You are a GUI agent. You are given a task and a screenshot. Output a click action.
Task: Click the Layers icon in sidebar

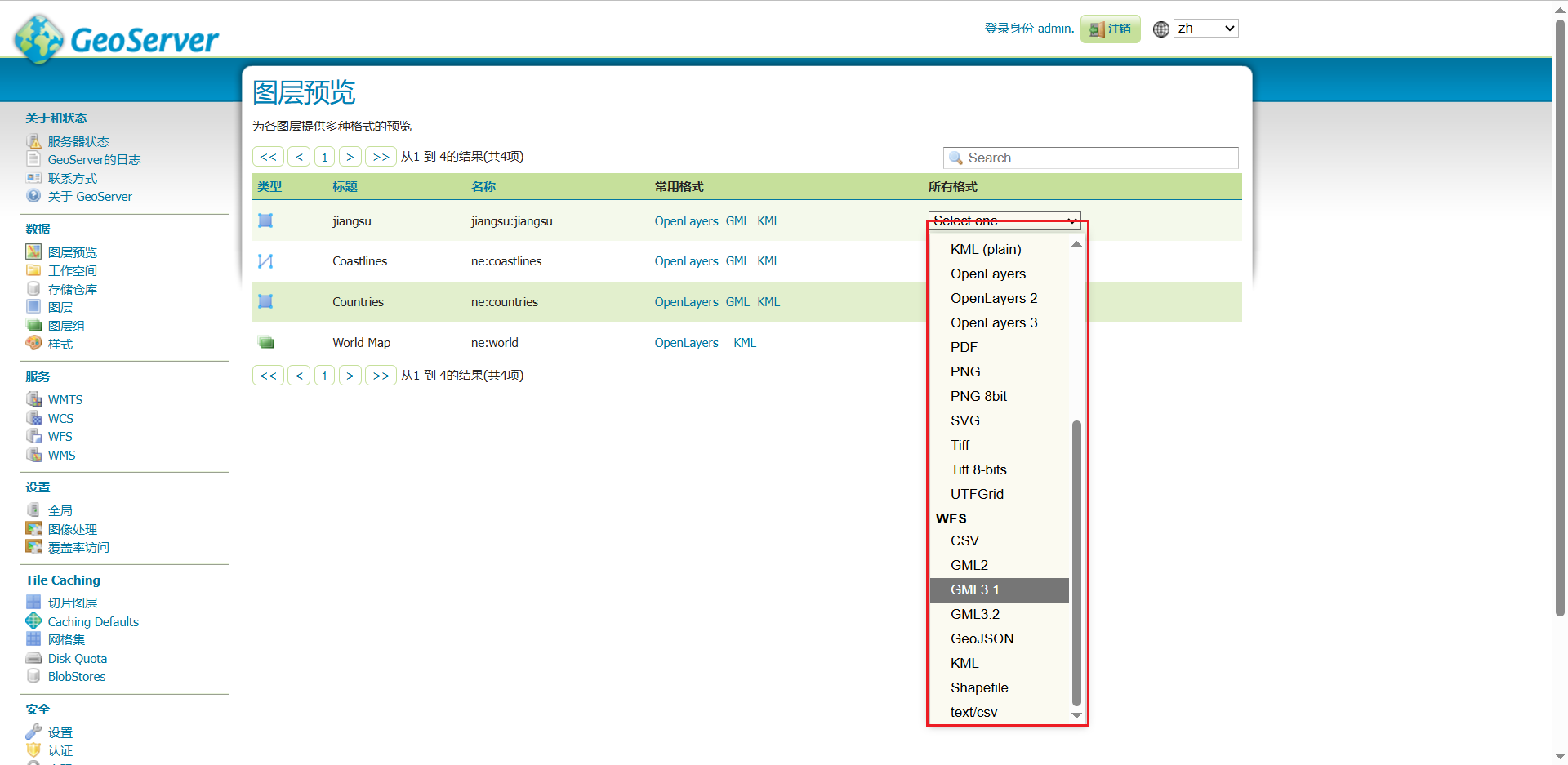[33, 307]
